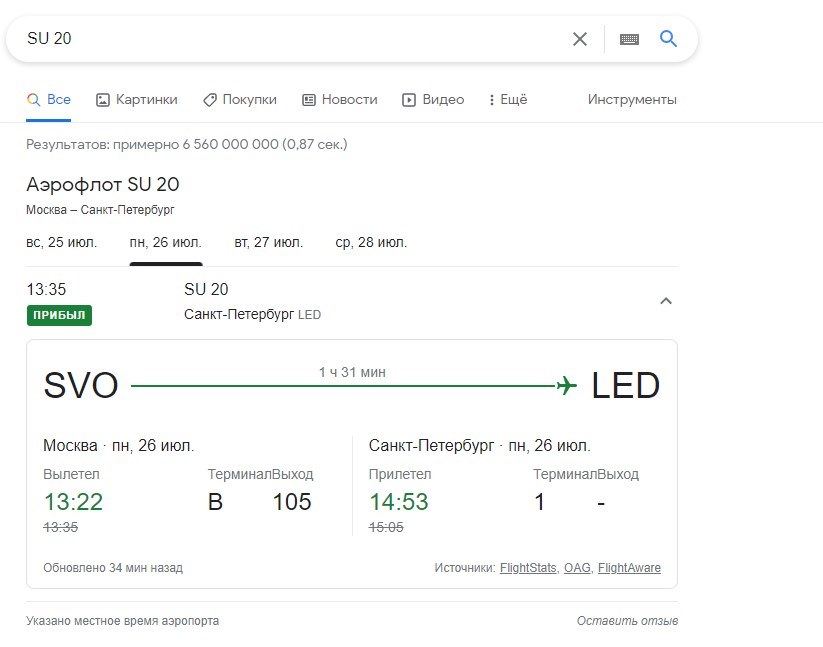Open the Картинки images tab
Image resolution: width=823 pixels, height=647 pixels.
pyautogui.click(x=136, y=100)
